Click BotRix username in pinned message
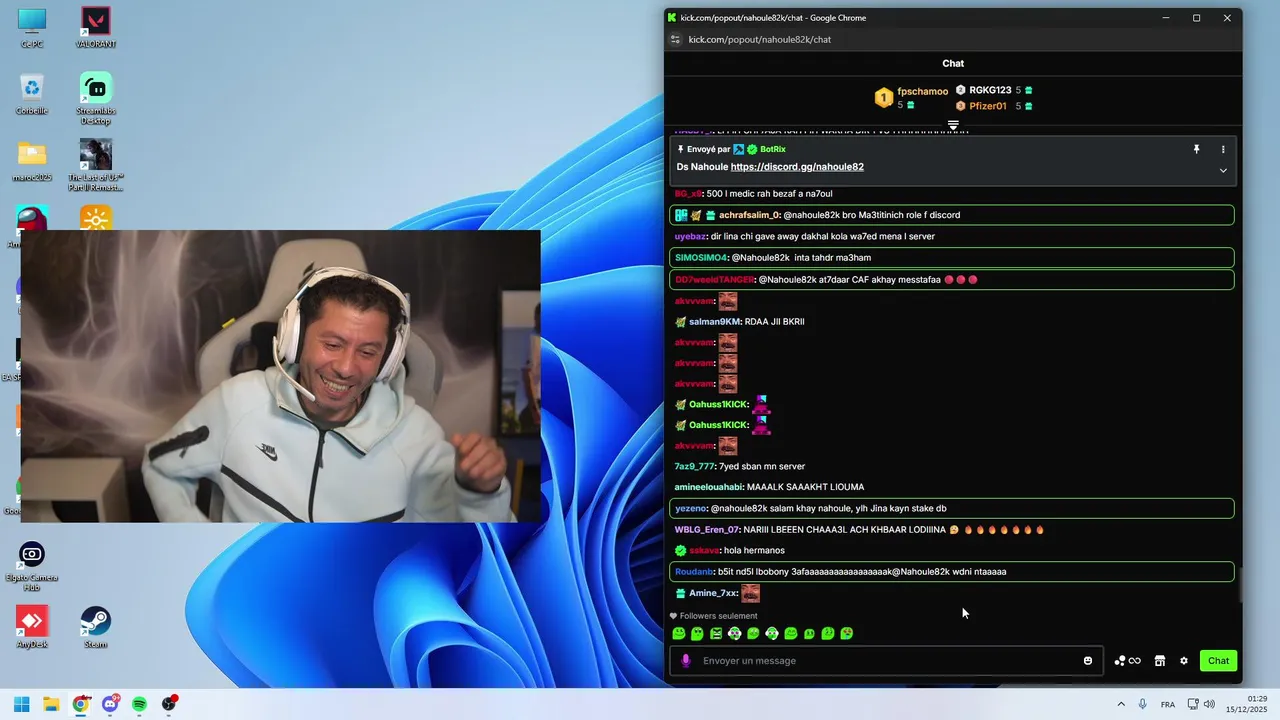 (x=773, y=149)
